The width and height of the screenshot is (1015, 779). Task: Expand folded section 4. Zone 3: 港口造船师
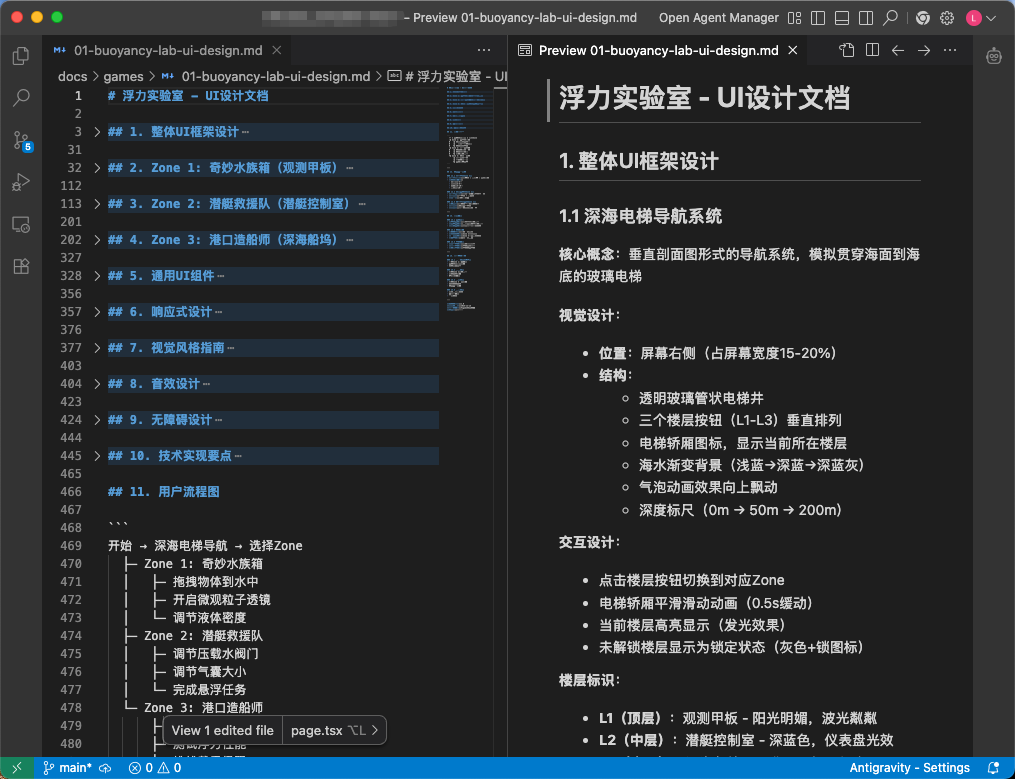[96, 240]
